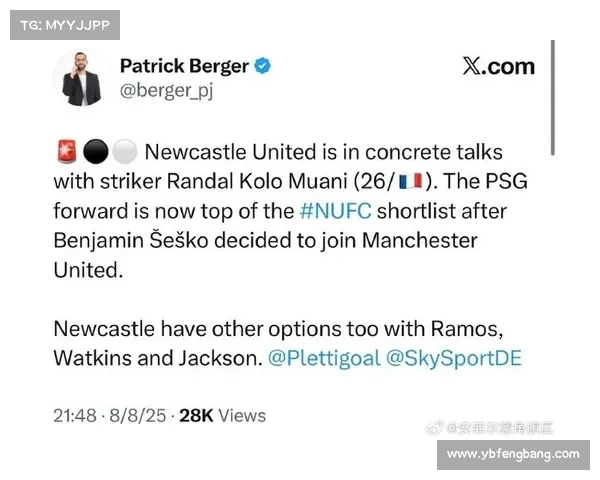Open the @Plettigoal mention
This screenshot has height=480, width=600.
coord(324,358)
